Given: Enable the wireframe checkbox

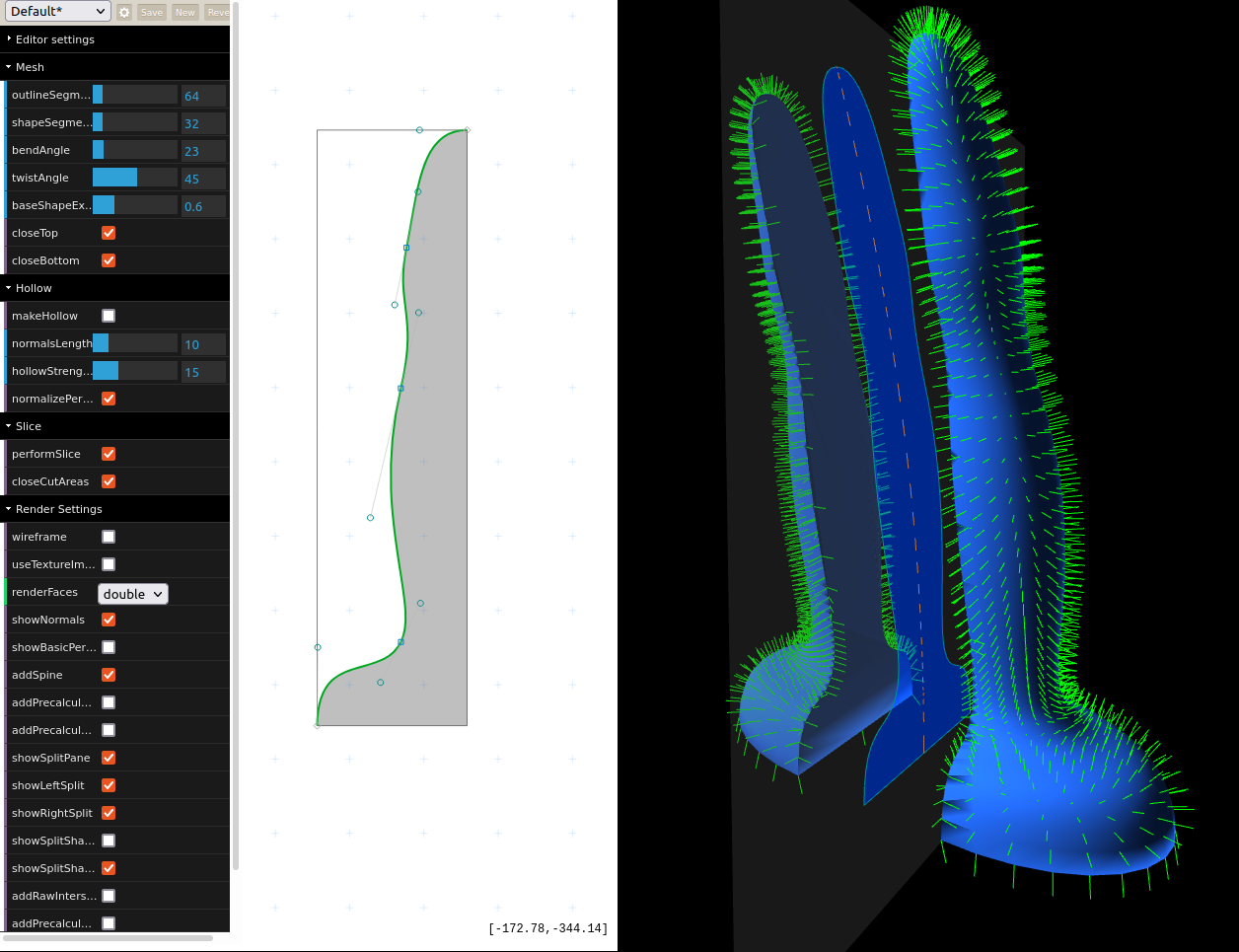Looking at the screenshot, I should 109,537.
